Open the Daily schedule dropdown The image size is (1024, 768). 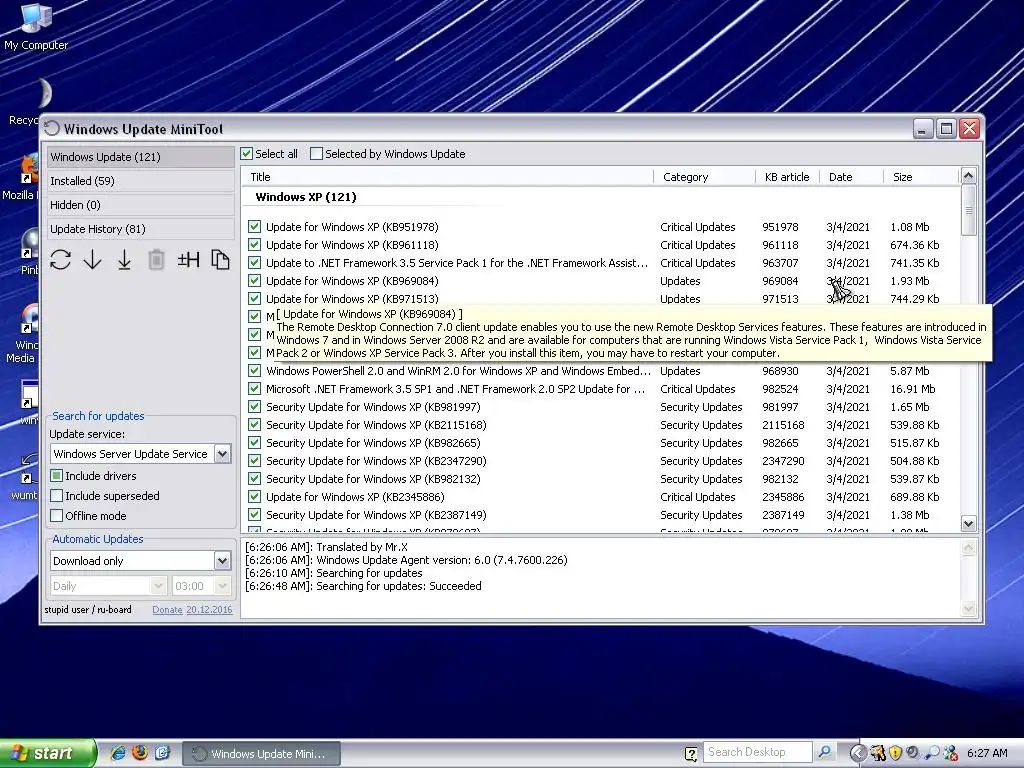(158, 586)
